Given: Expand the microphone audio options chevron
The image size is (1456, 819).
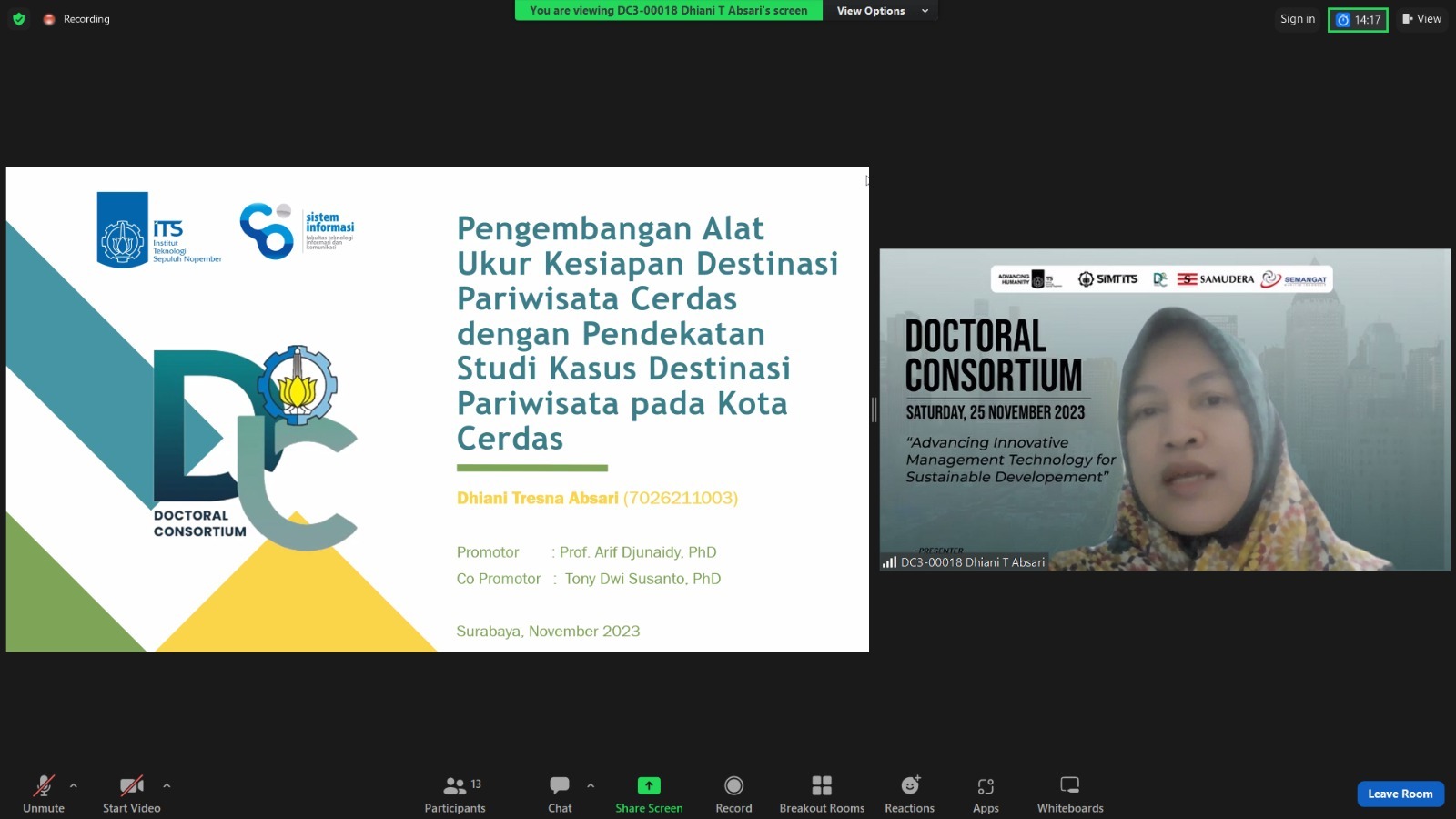Looking at the screenshot, I should pos(72,784).
